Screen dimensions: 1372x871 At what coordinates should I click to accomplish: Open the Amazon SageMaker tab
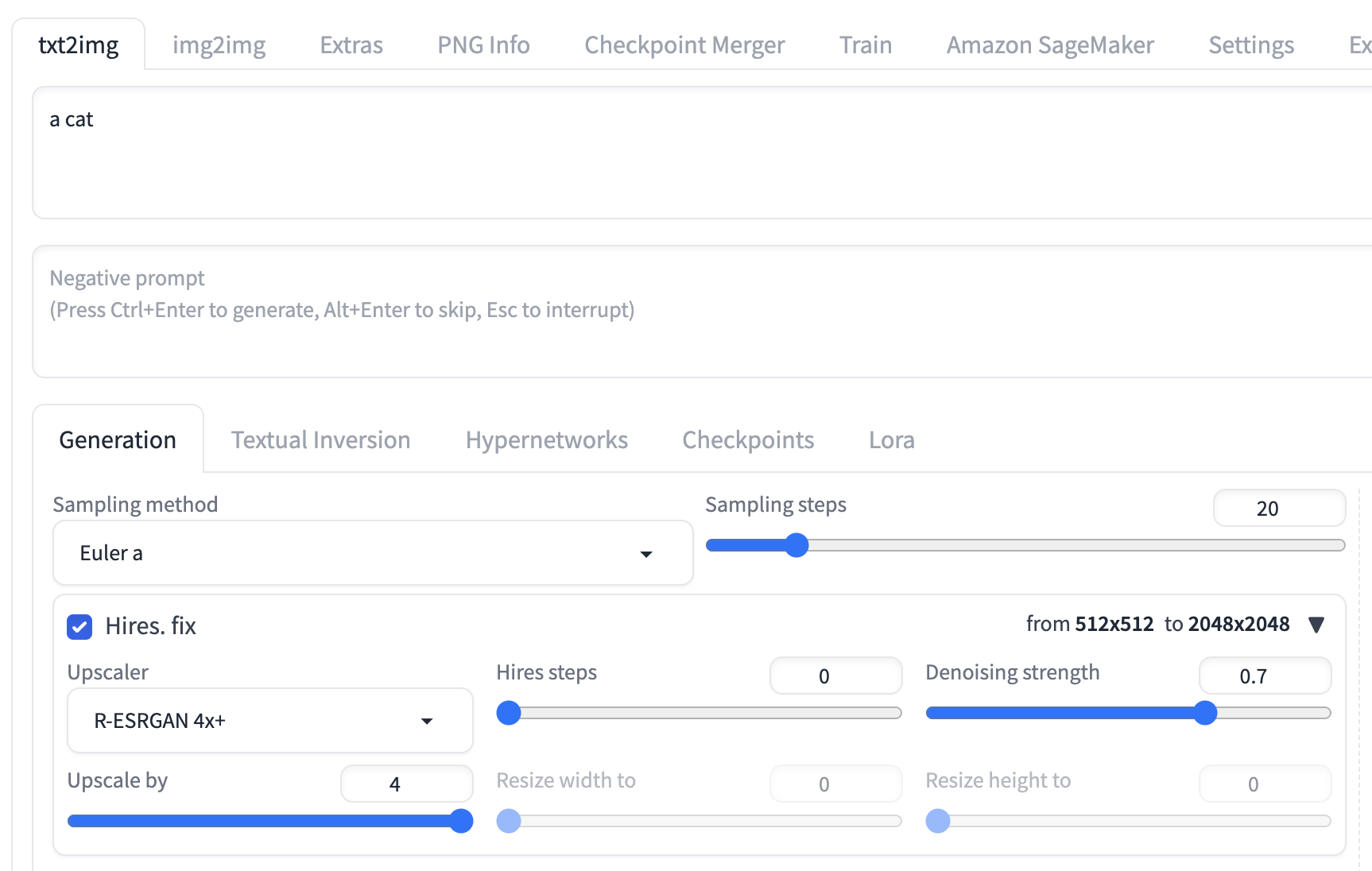pyautogui.click(x=1049, y=45)
